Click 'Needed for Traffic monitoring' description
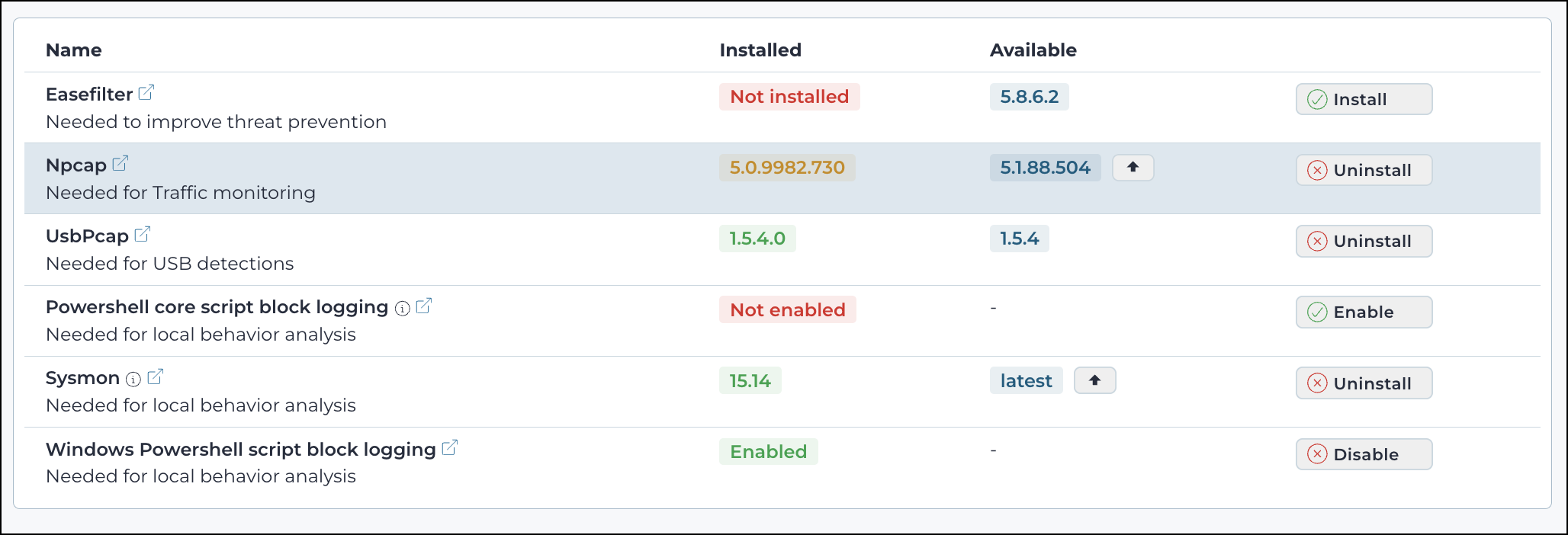 pyautogui.click(x=181, y=193)
